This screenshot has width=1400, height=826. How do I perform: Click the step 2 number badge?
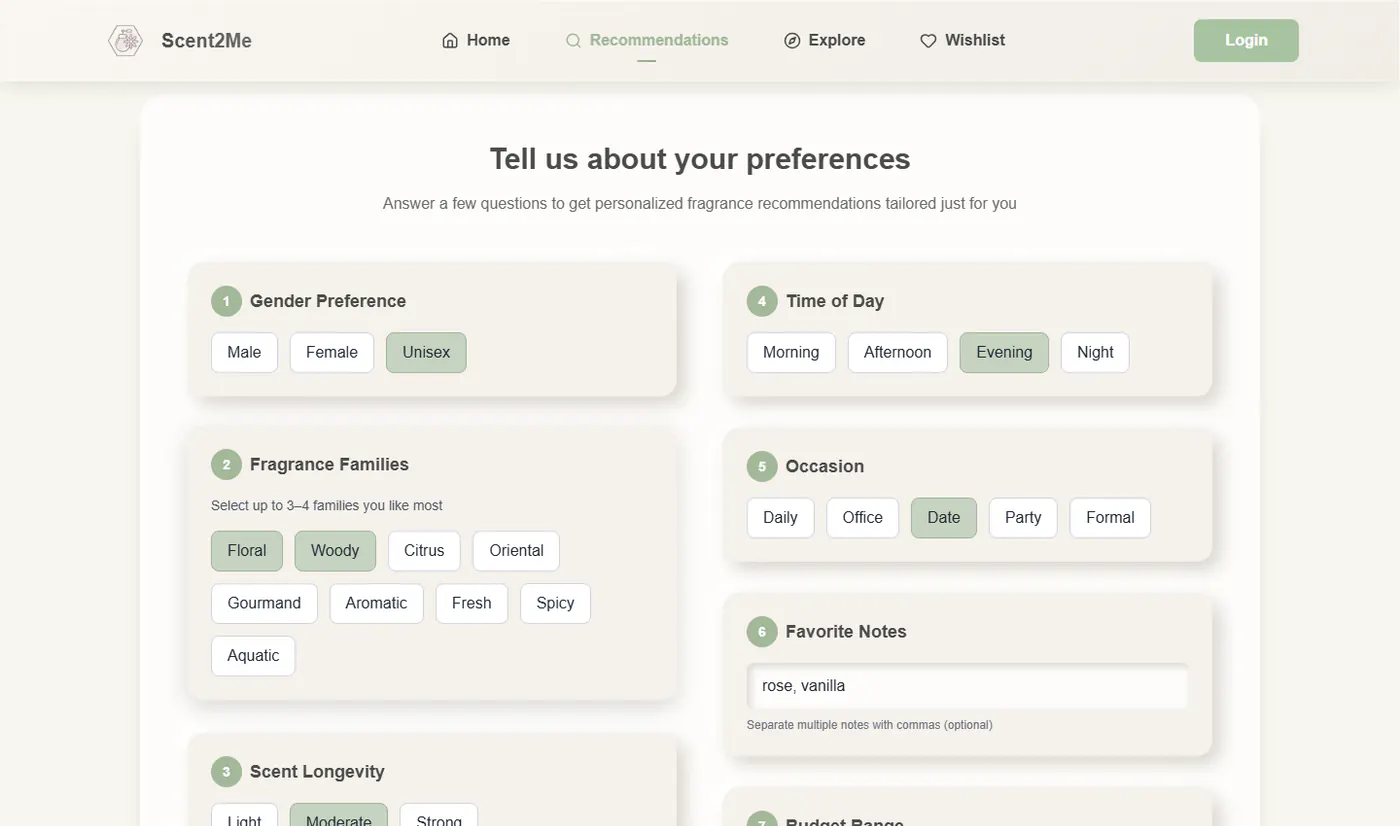(226, 465)
